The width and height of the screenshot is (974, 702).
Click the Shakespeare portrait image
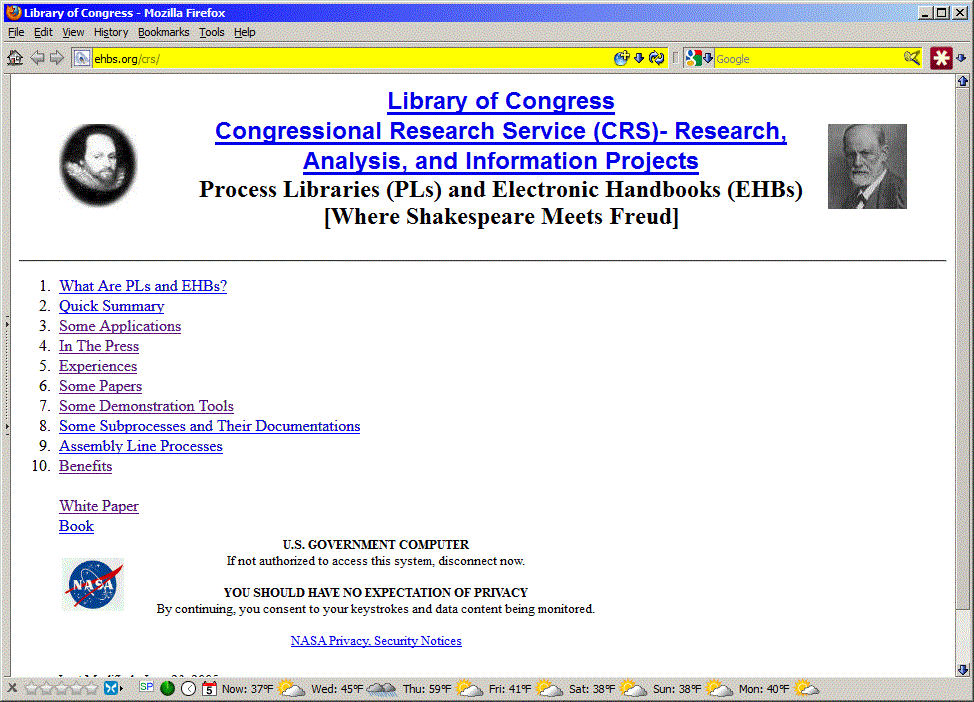tap(98, 165)
